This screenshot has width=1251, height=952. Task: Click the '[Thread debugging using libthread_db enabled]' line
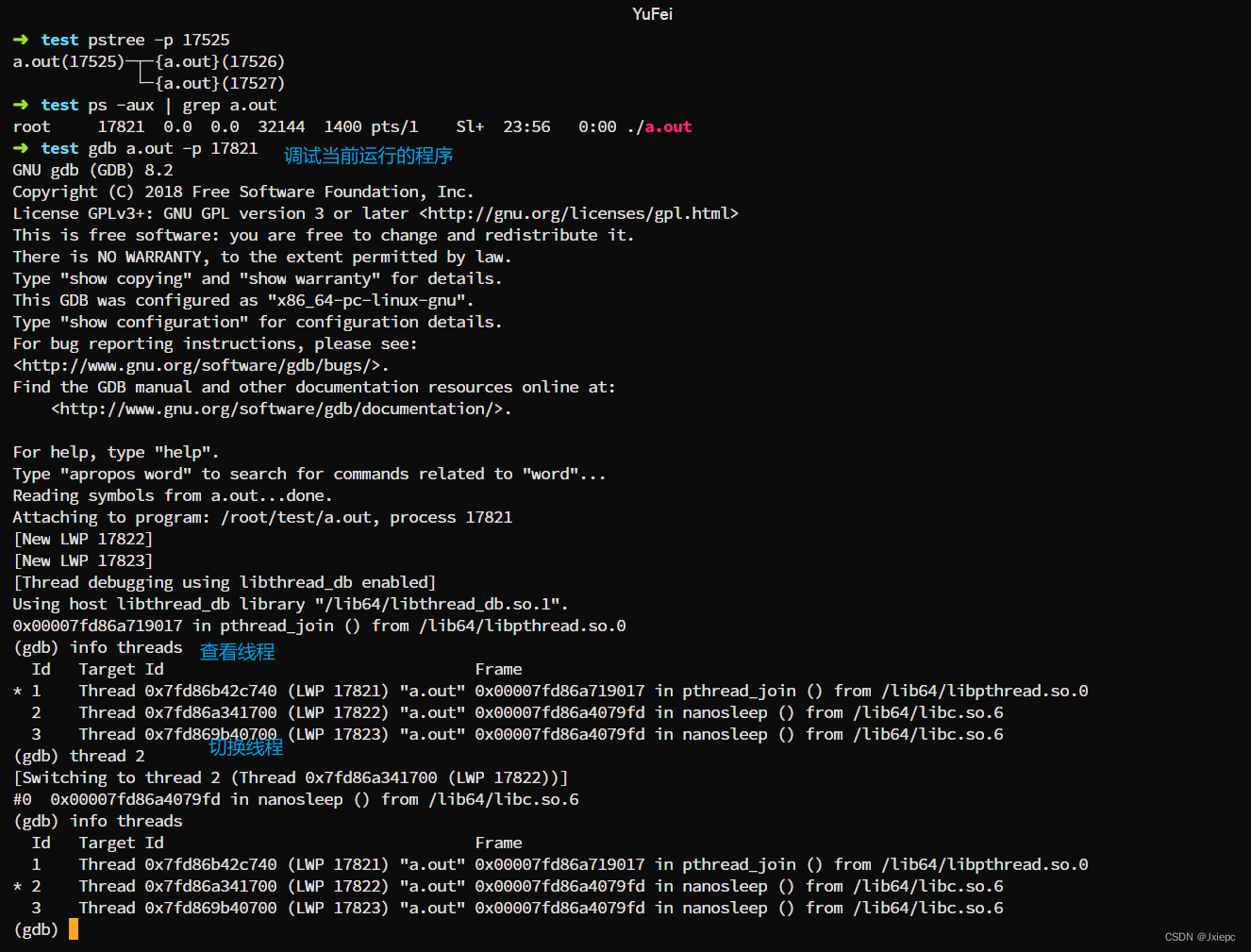pos(225,582)
